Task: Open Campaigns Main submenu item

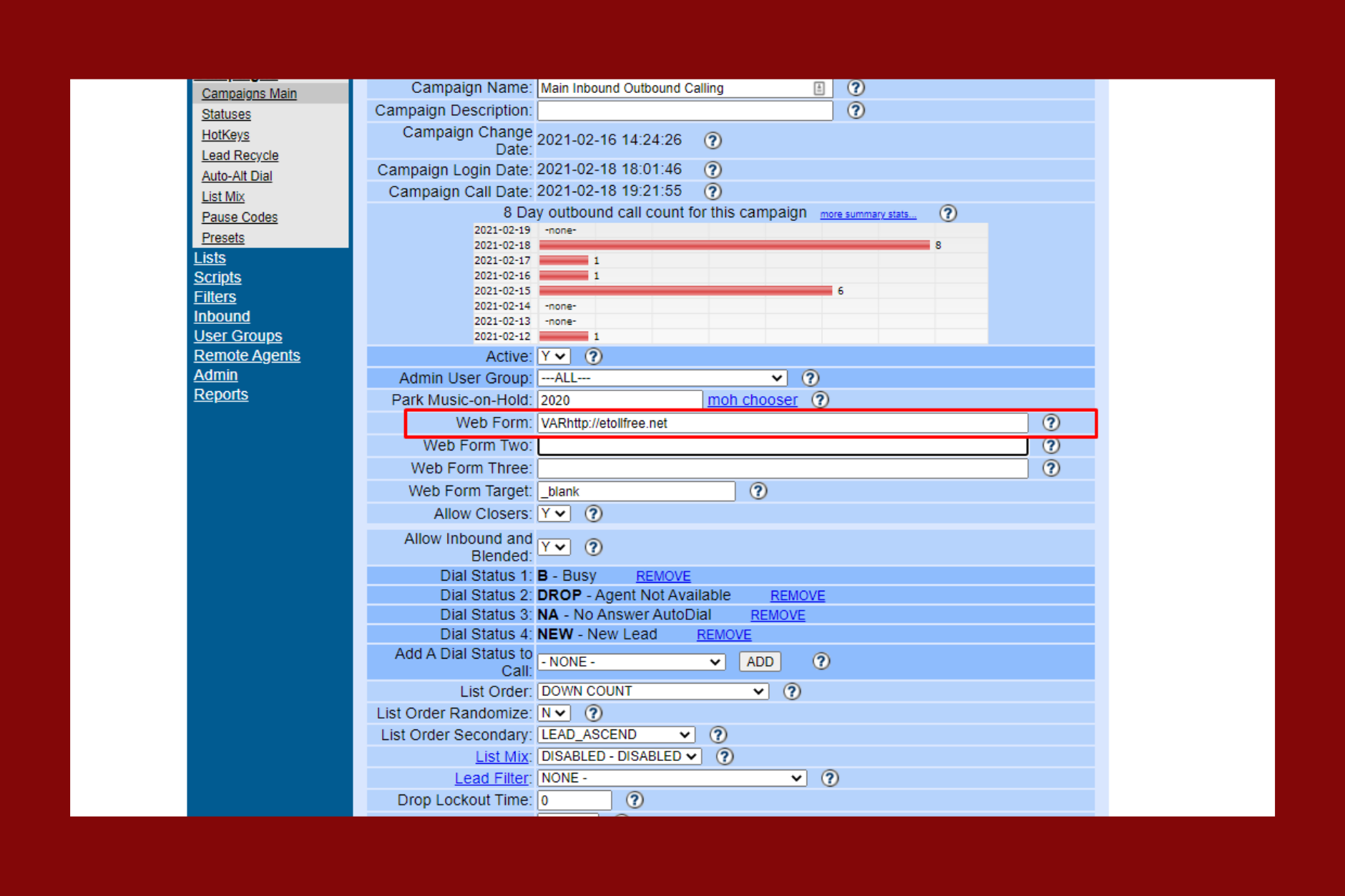Action: coord(249,94)
